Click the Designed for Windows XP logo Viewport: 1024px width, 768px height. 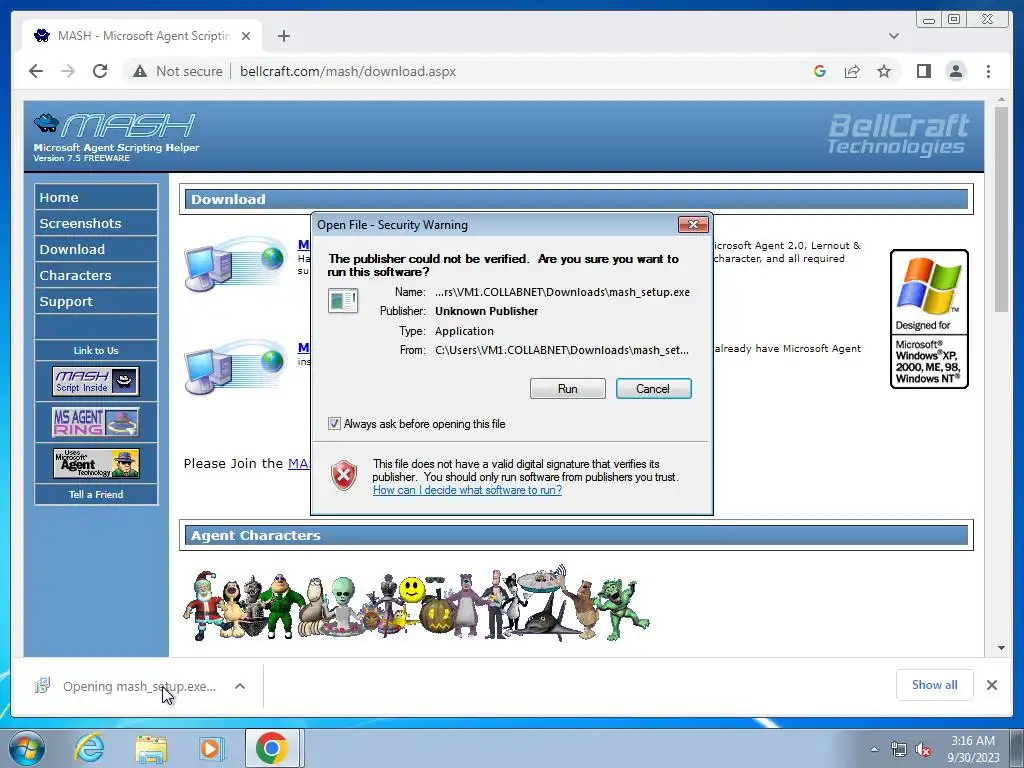click(x=929, y=319)
